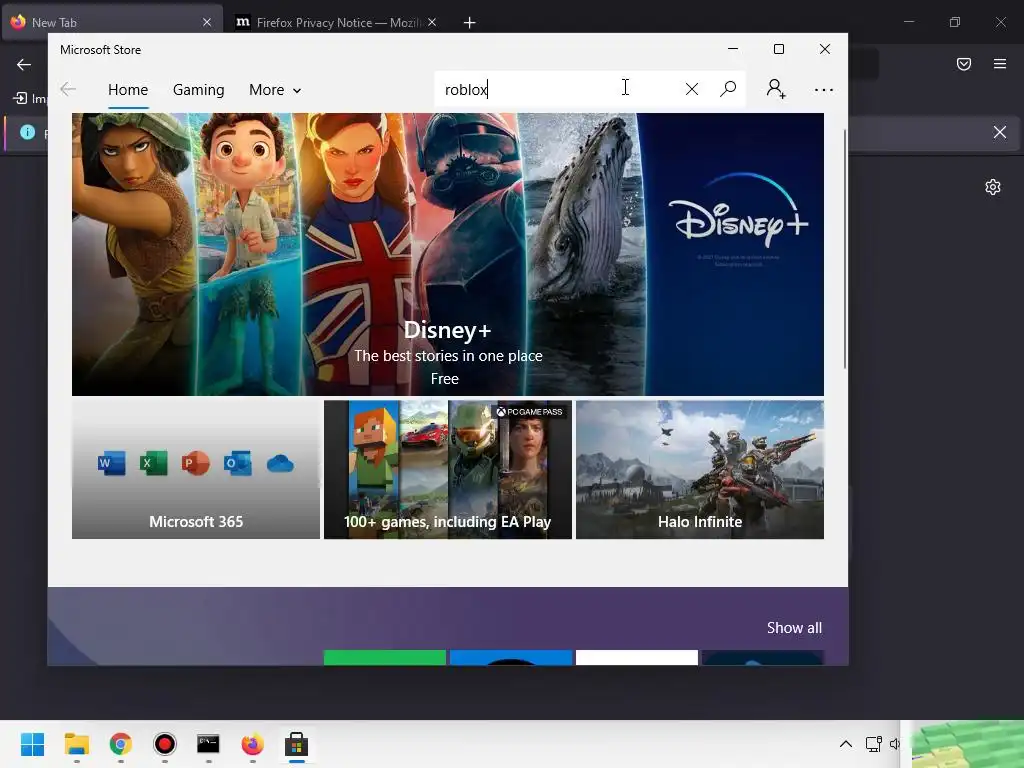Click the Microsoft Store taskbar icon

[296, 744]
